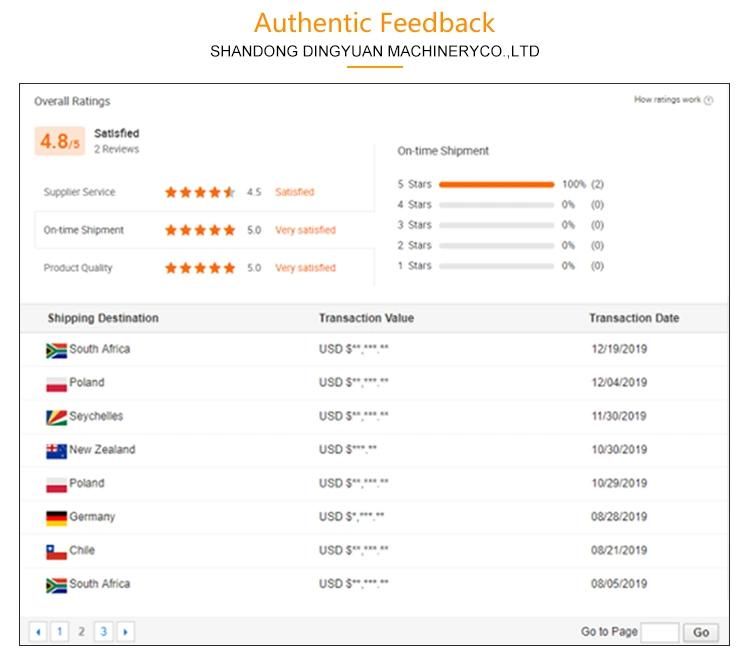Click the New Zealand flag icon
The height and width of the screenshot is (669, 750).
point(56,451)
